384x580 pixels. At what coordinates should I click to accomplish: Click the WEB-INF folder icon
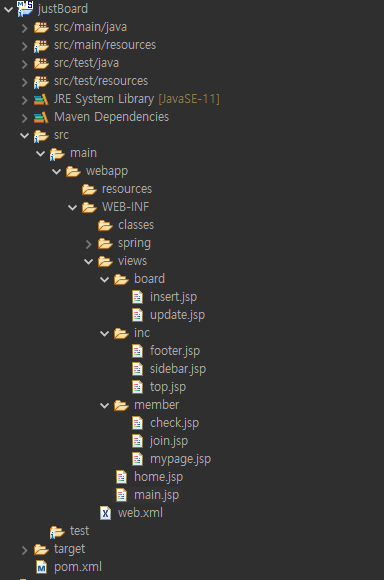(x=89, y=208)
